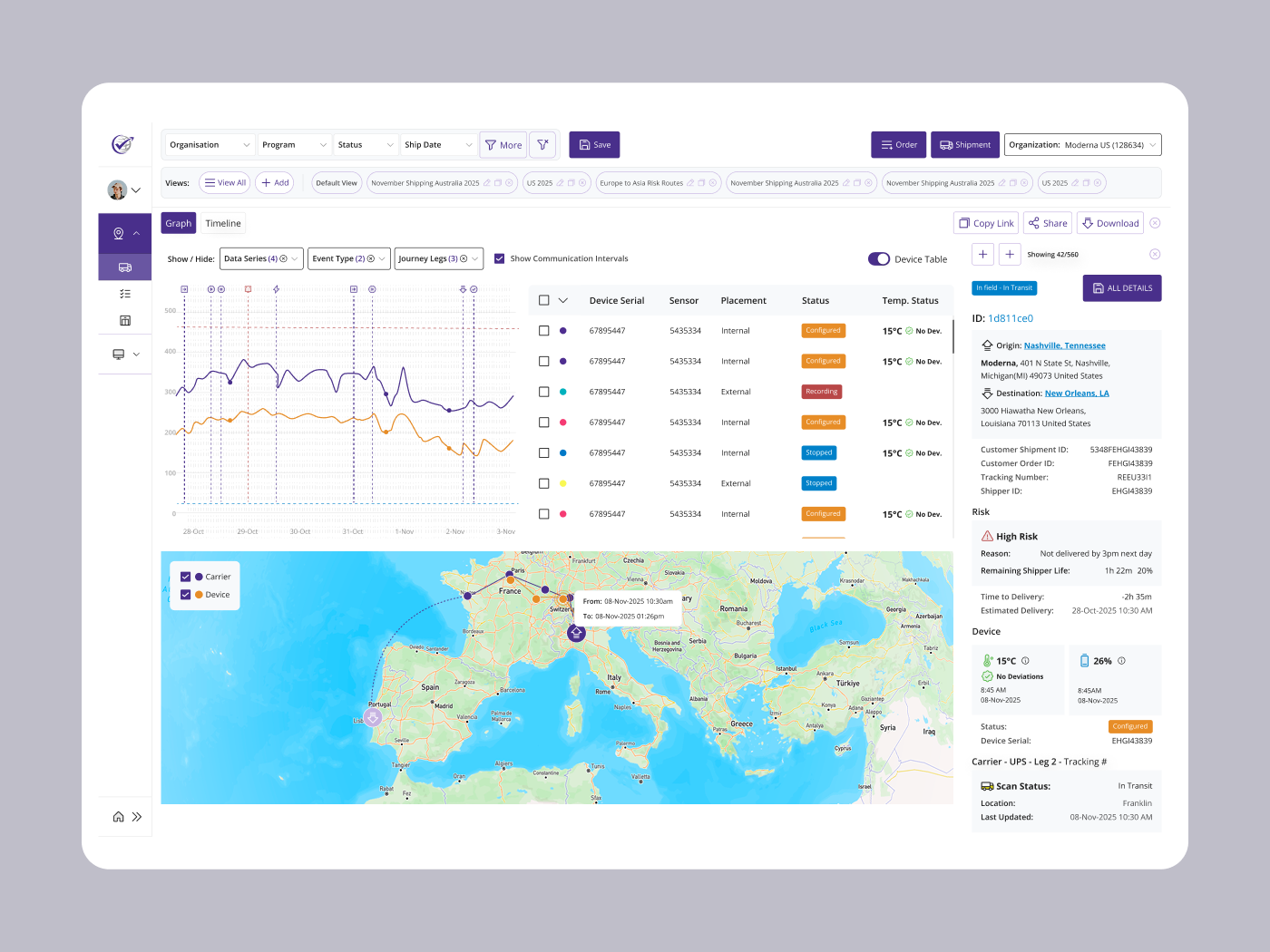Viewport: 1270px width, 952px height.
Task: Open the checklist icon in sidebar
Action: pyautogui.click(x=125, y=294)
